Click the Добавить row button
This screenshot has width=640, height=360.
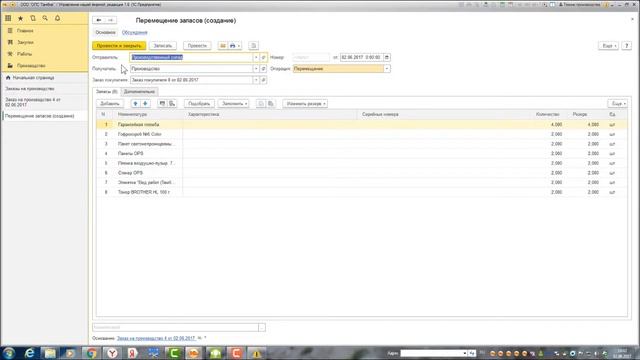pos(110,104)
